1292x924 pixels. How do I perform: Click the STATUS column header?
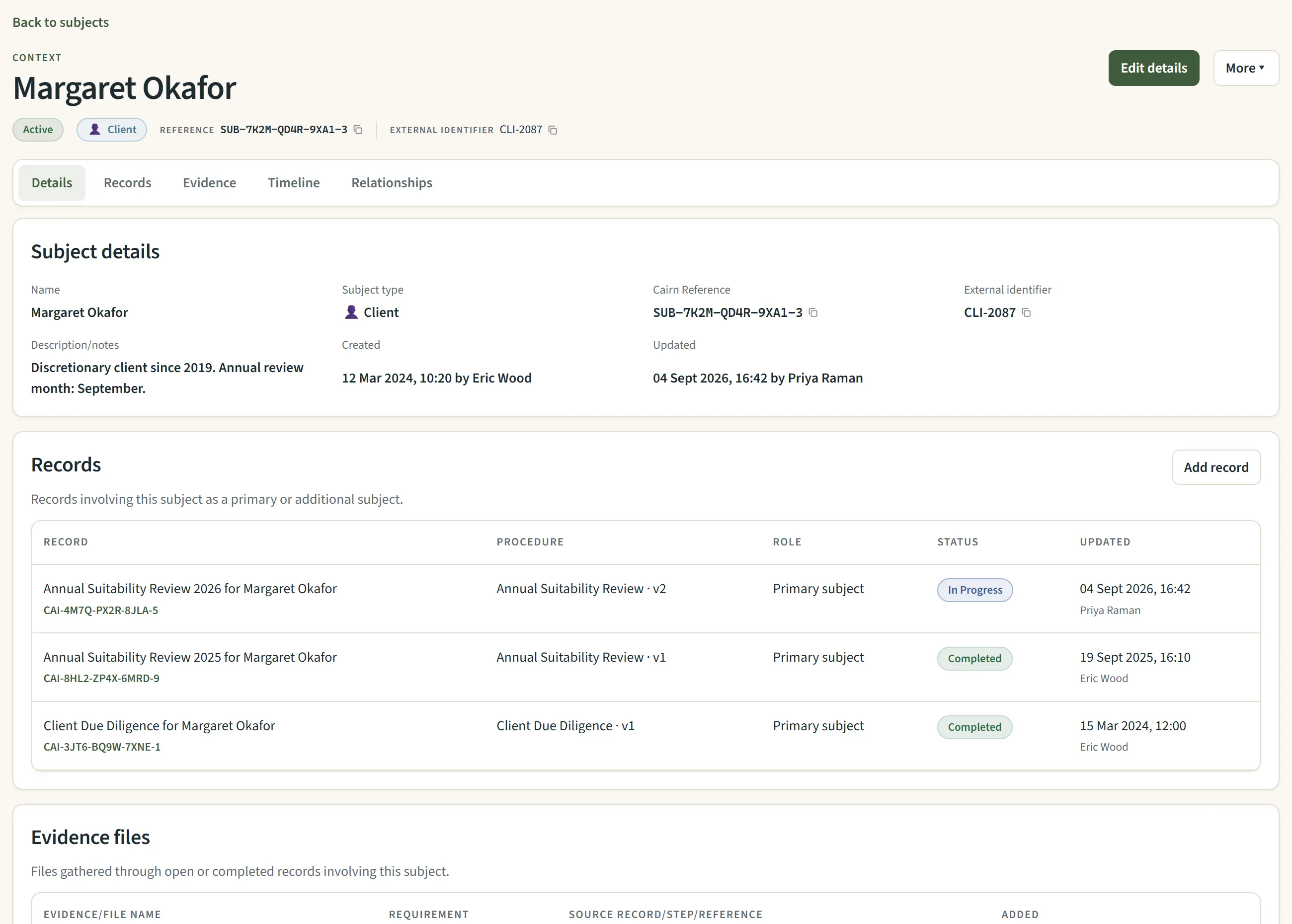[x=958, y=541]
